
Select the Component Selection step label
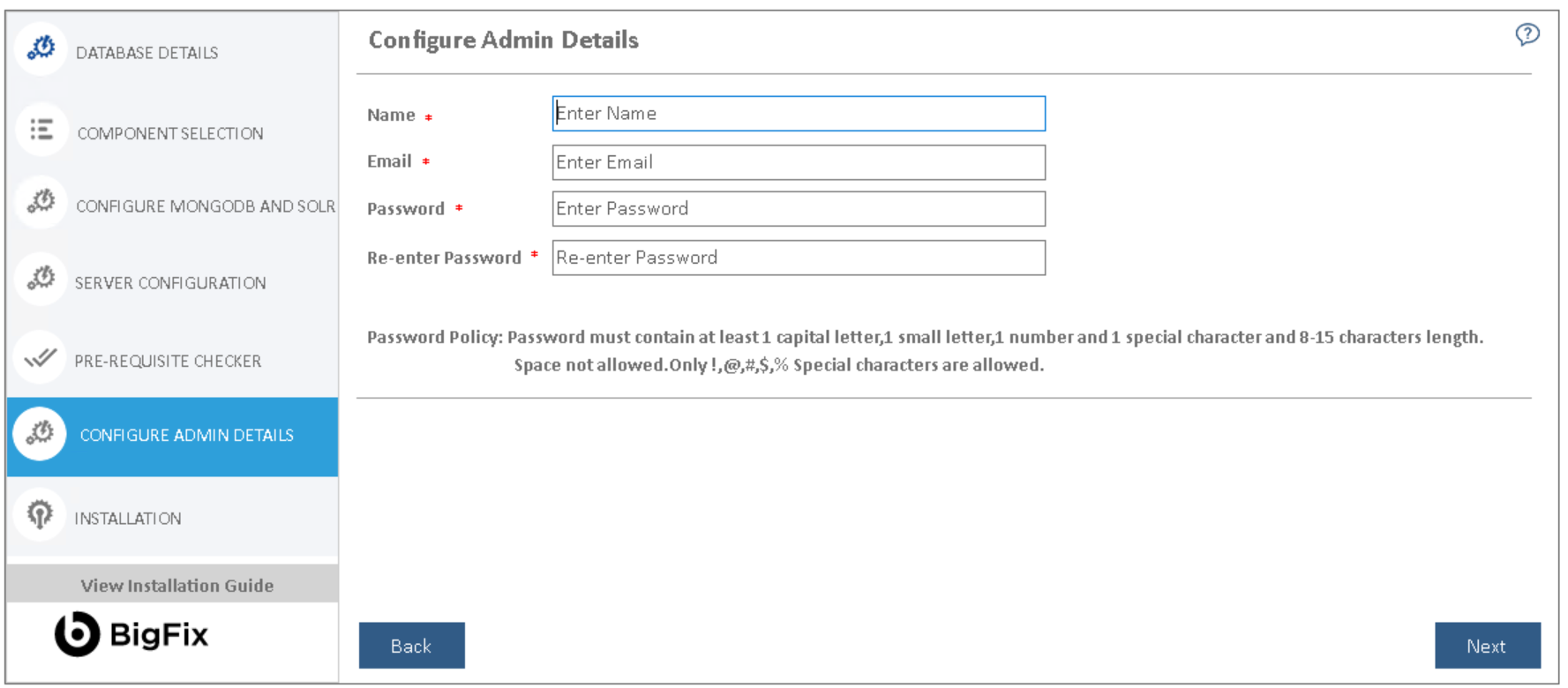[x=170, y=133]
